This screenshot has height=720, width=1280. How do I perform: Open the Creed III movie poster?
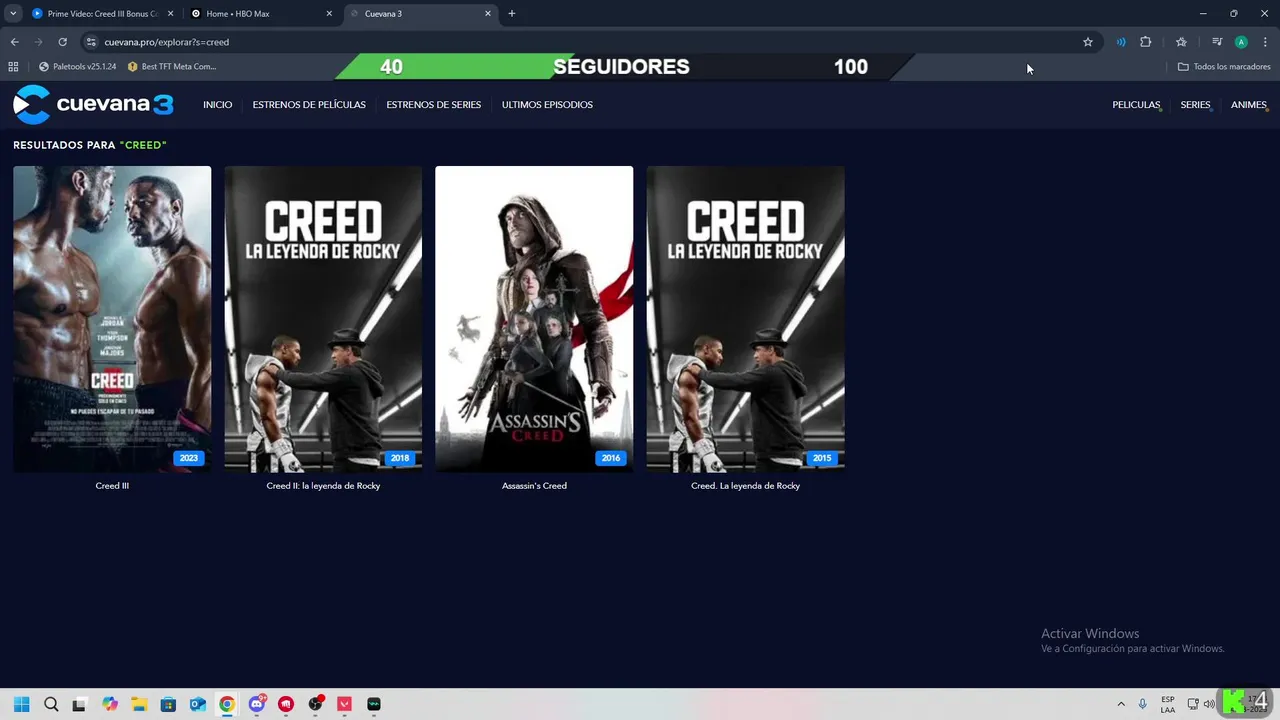tap(112, 319)
